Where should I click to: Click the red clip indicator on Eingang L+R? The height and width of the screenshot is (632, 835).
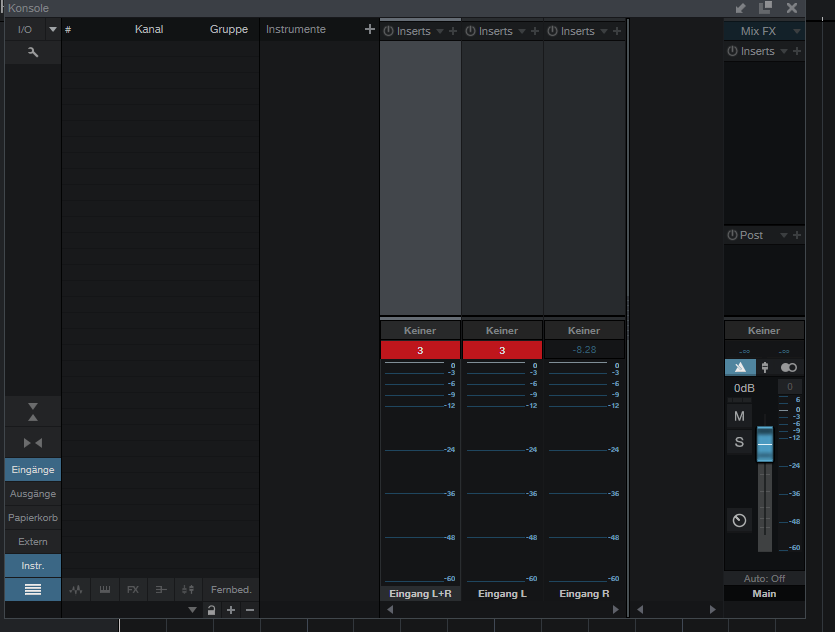[x=420, y=350]
